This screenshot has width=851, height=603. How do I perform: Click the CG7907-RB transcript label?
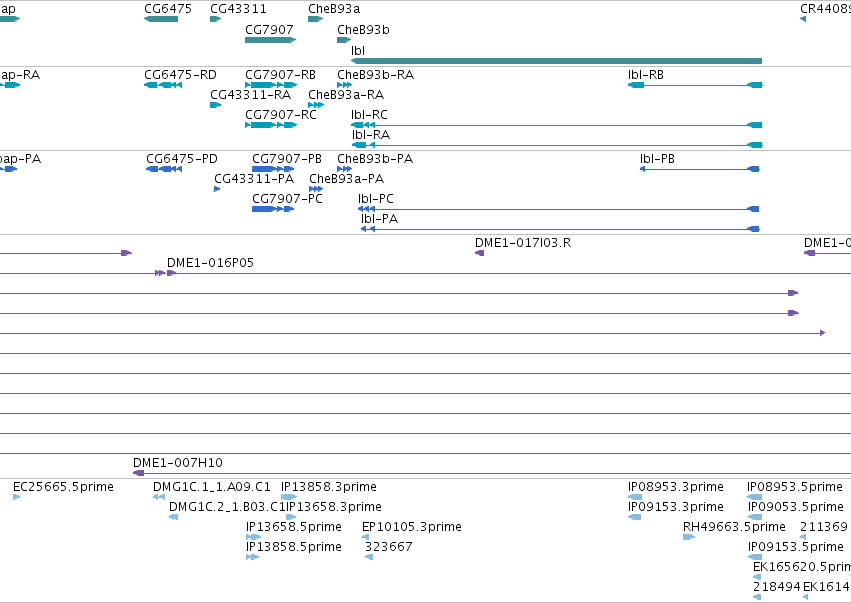point(281,75)
